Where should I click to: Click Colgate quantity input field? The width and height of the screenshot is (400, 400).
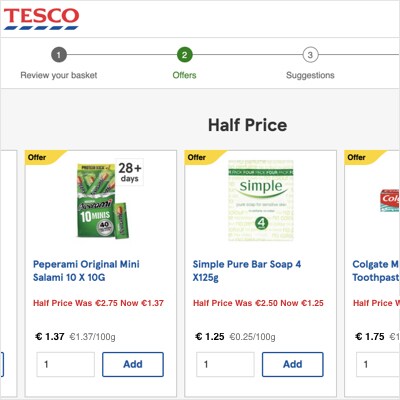(378, 364)
